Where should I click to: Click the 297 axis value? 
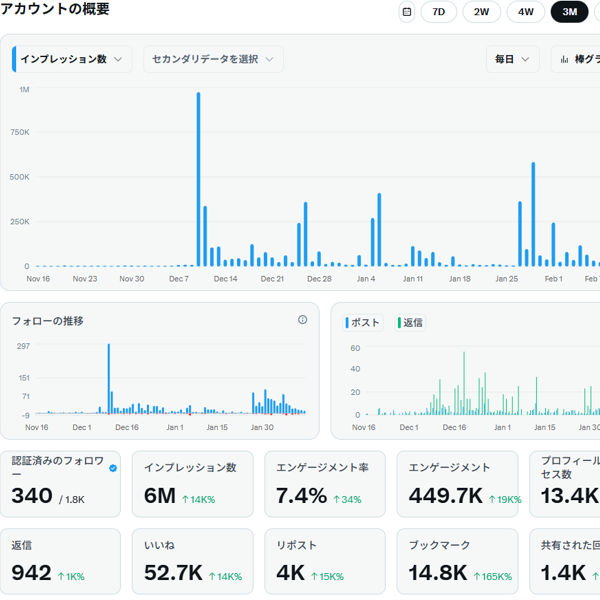point(23,346)
